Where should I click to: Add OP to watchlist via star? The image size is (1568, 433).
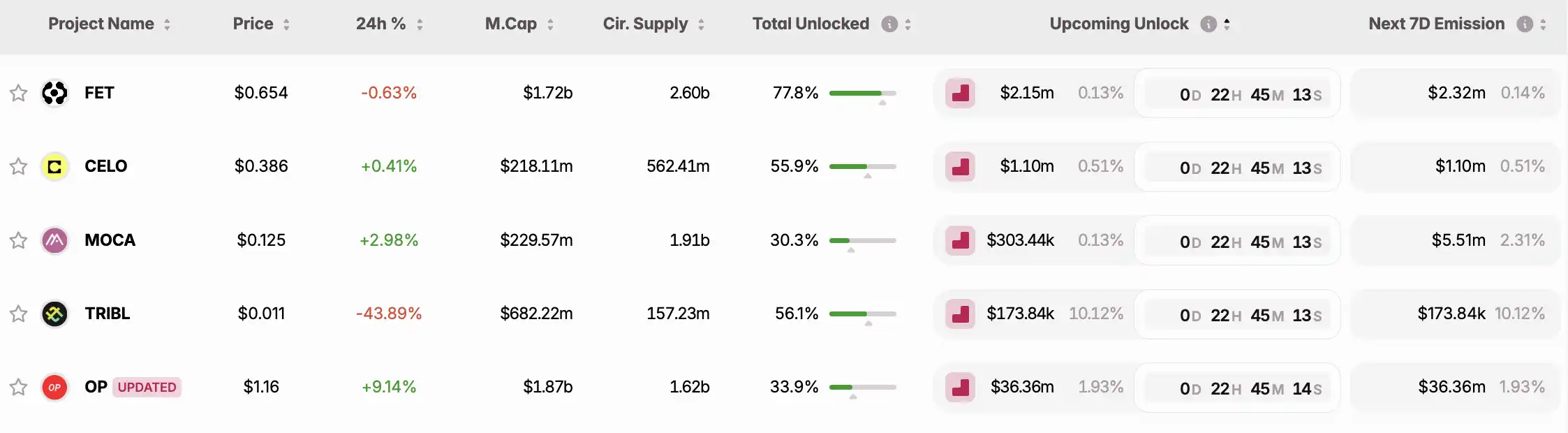point(18,387)
